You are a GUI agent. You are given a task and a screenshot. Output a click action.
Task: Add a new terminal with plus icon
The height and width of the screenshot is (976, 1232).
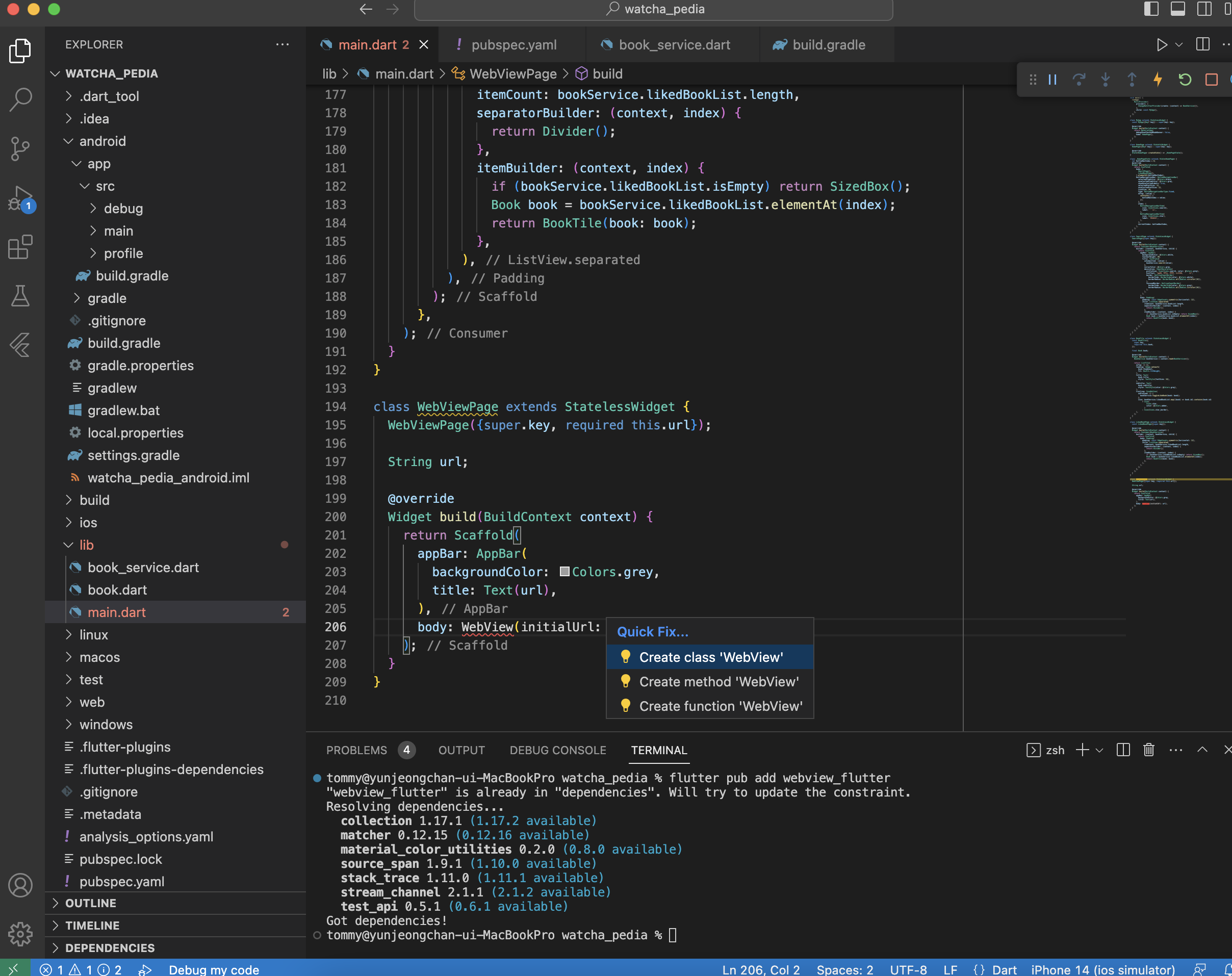(x=1082, y=750)
